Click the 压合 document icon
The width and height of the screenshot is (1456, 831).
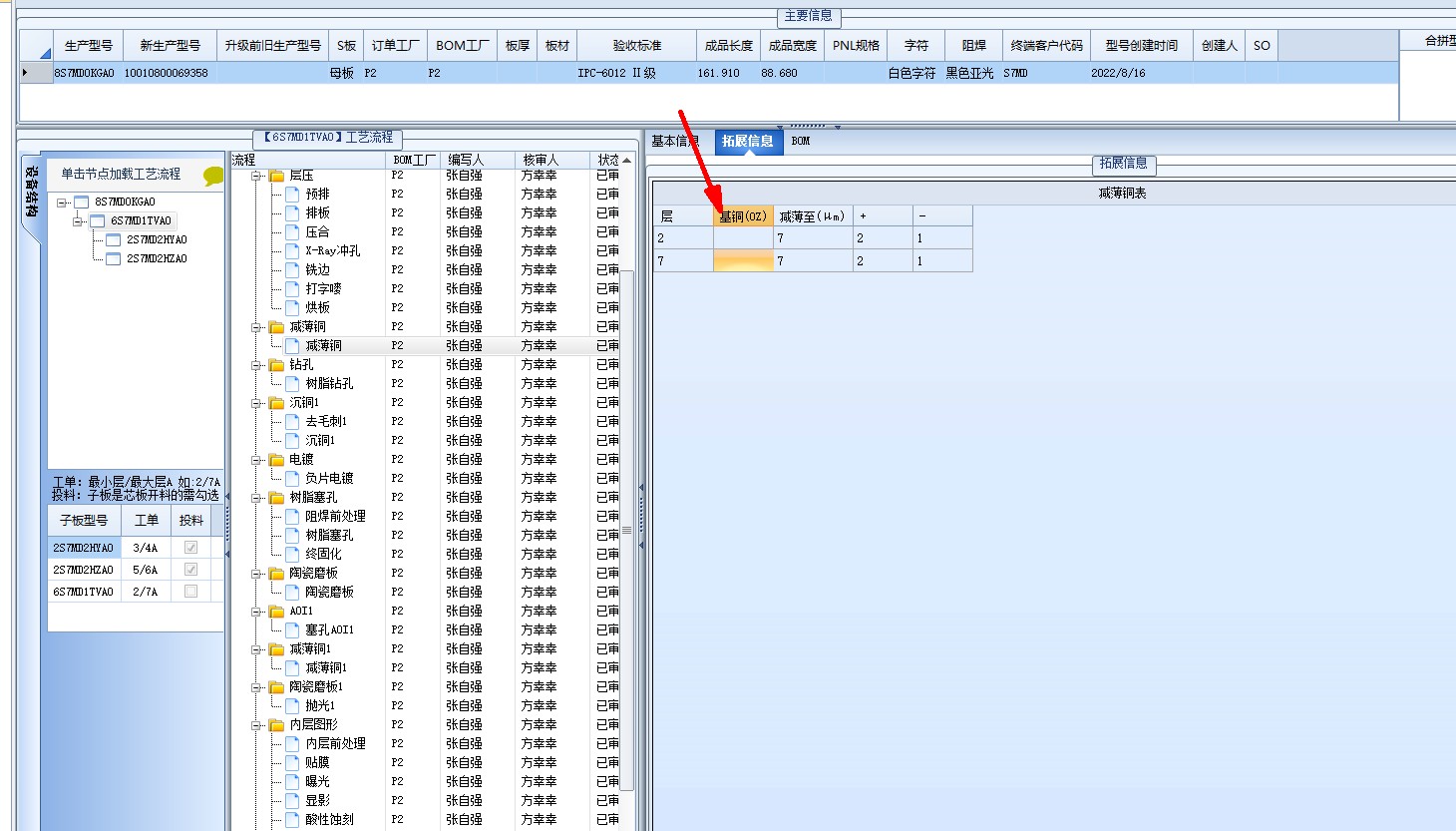pos(292,231)
